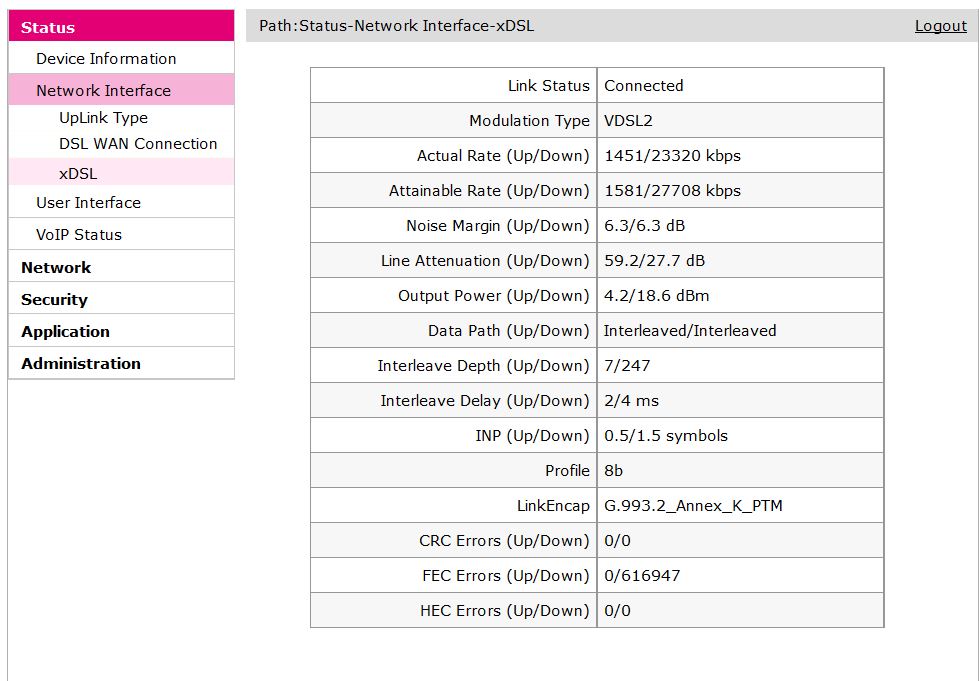Viewport: 979px width, 681px height.
Task: Click the Actual Rate value cell
Action: [672, 156]
